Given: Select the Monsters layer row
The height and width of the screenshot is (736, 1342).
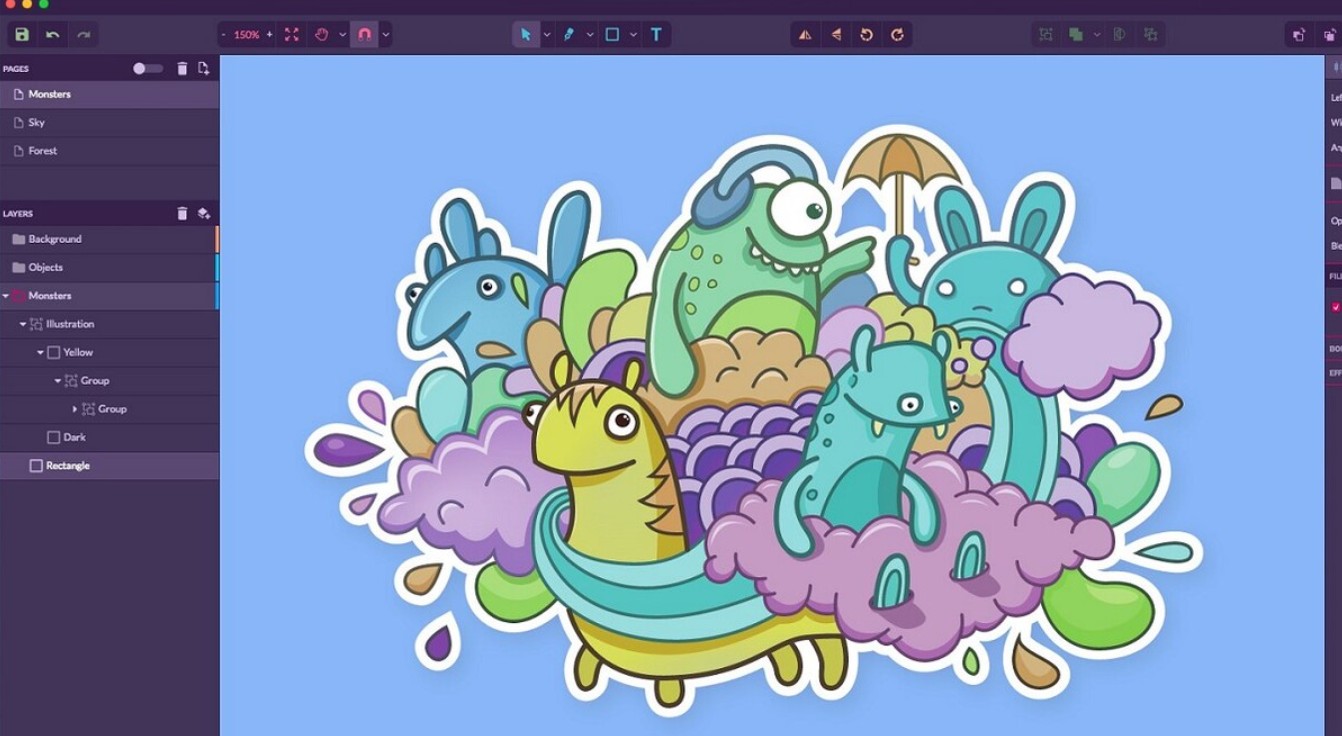Looking at the screenshot, I should (x=109, y=296).
